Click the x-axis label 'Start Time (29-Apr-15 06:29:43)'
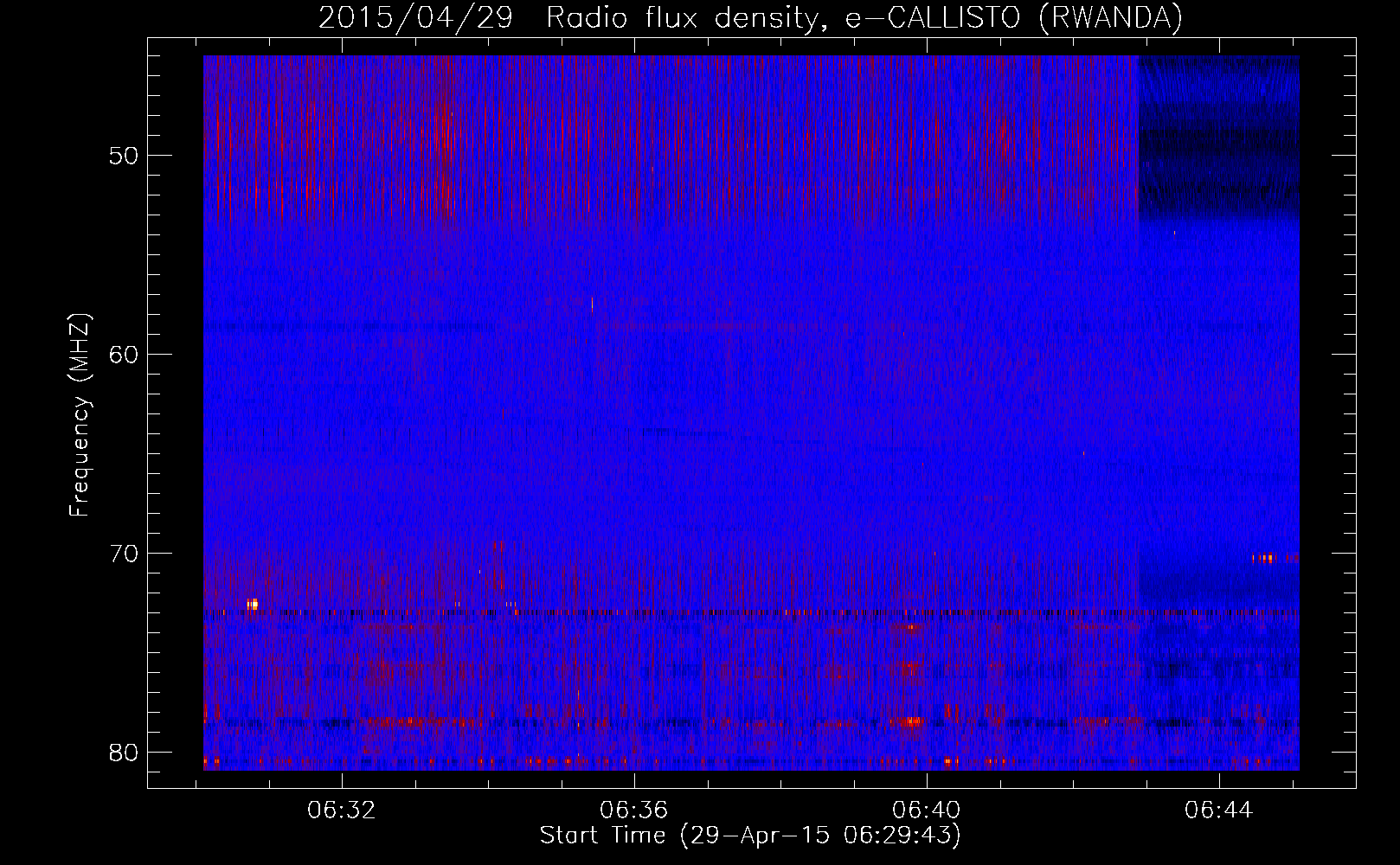The image size is (1400, 865). [750, 836]
